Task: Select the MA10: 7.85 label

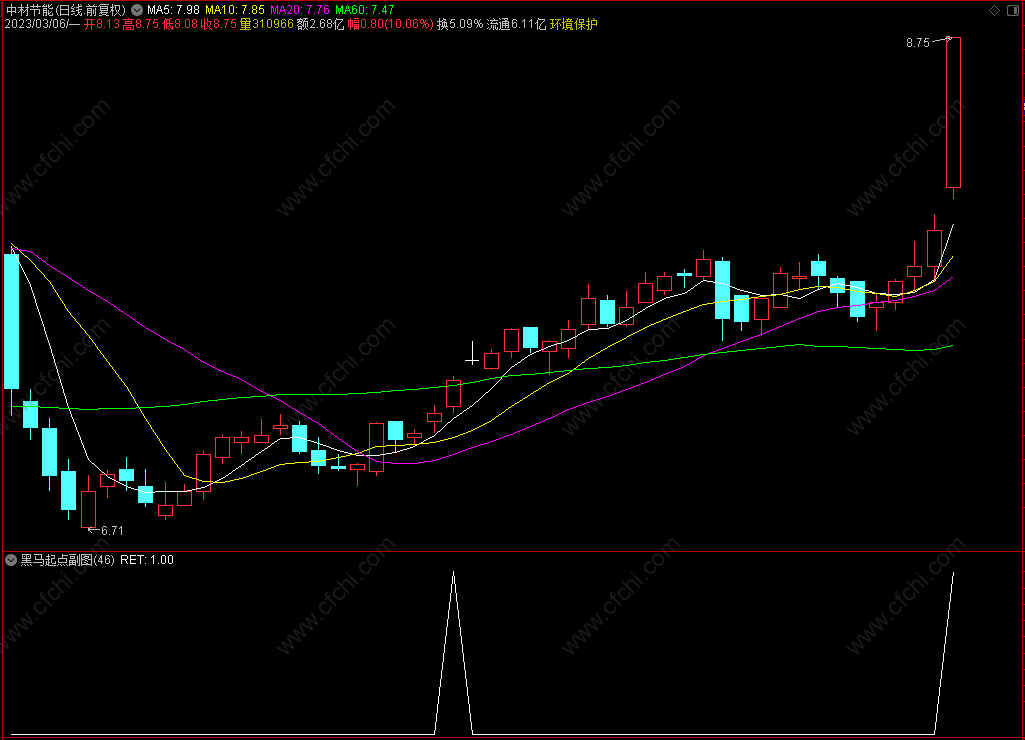Action: click(235, 10)
